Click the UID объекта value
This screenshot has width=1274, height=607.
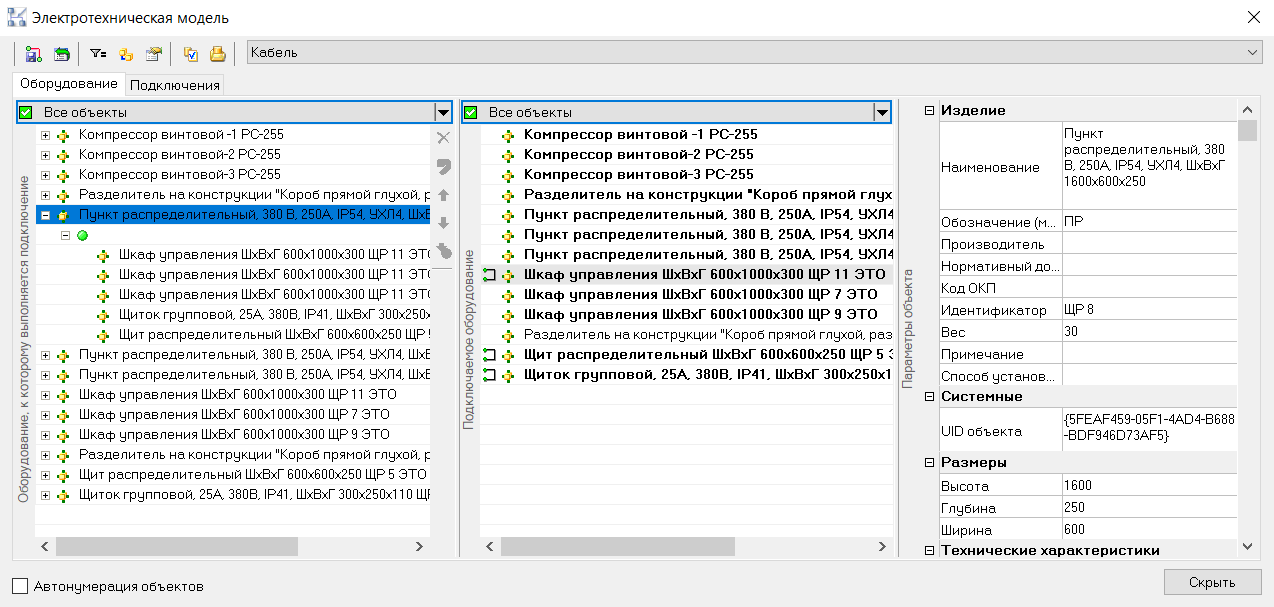[1149, 429]
